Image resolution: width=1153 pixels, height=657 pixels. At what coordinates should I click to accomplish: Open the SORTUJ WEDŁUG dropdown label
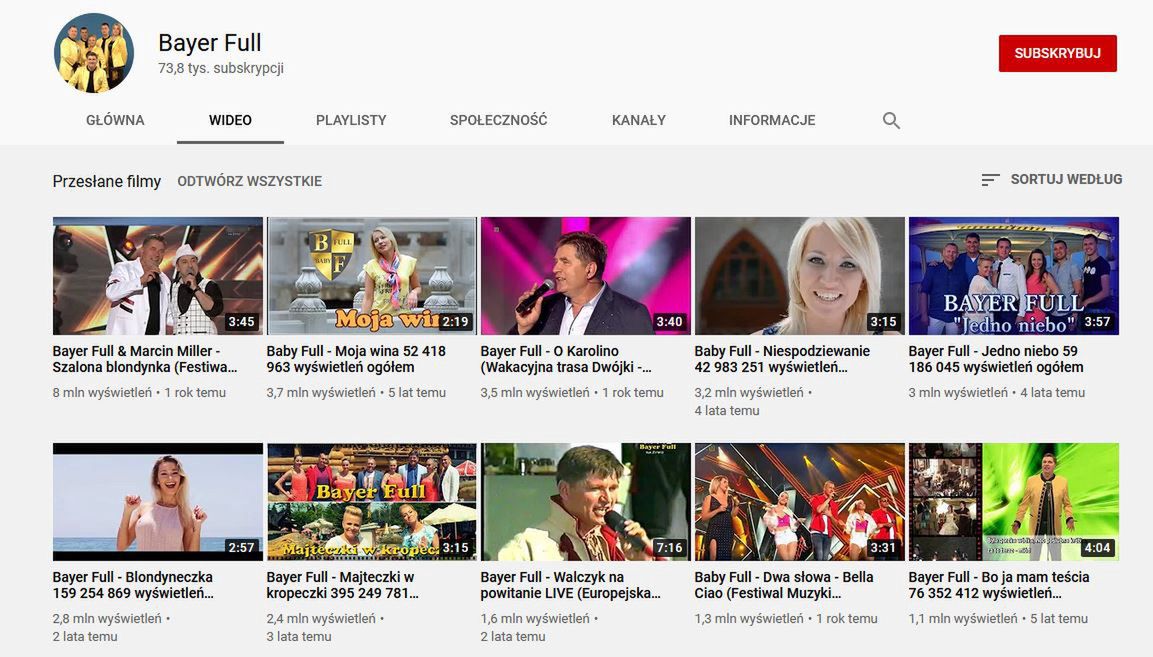coord(1066,179)
